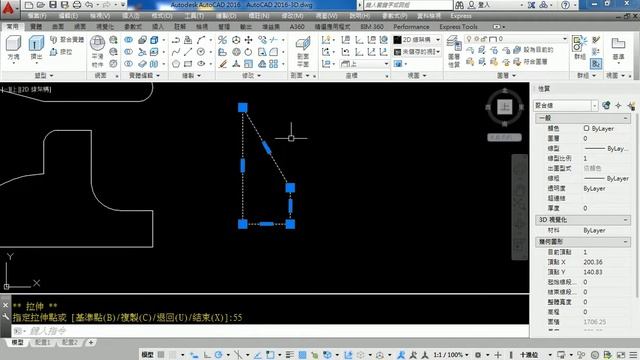Click the Autodesk Exchange X icon

(x=531, y=5)
